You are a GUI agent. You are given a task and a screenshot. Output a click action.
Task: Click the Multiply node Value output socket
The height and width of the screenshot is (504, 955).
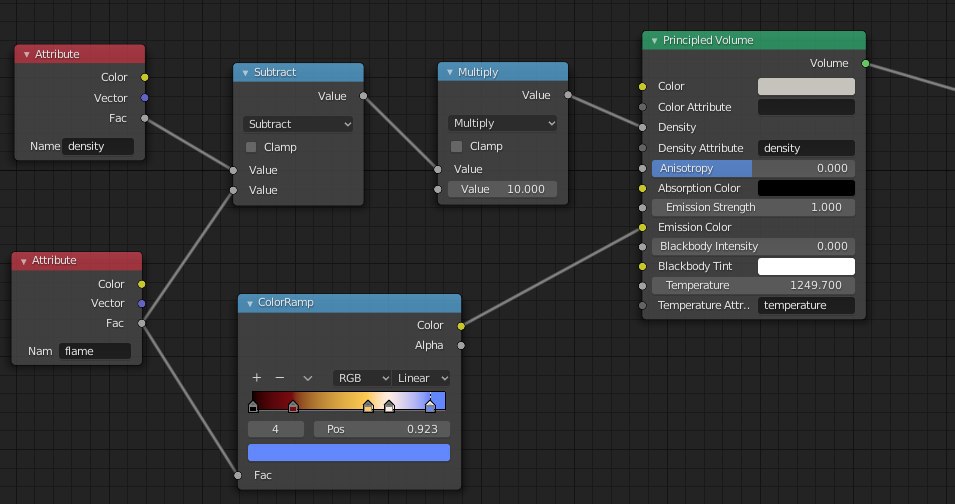pyautogui.click(x=568, y=95)
